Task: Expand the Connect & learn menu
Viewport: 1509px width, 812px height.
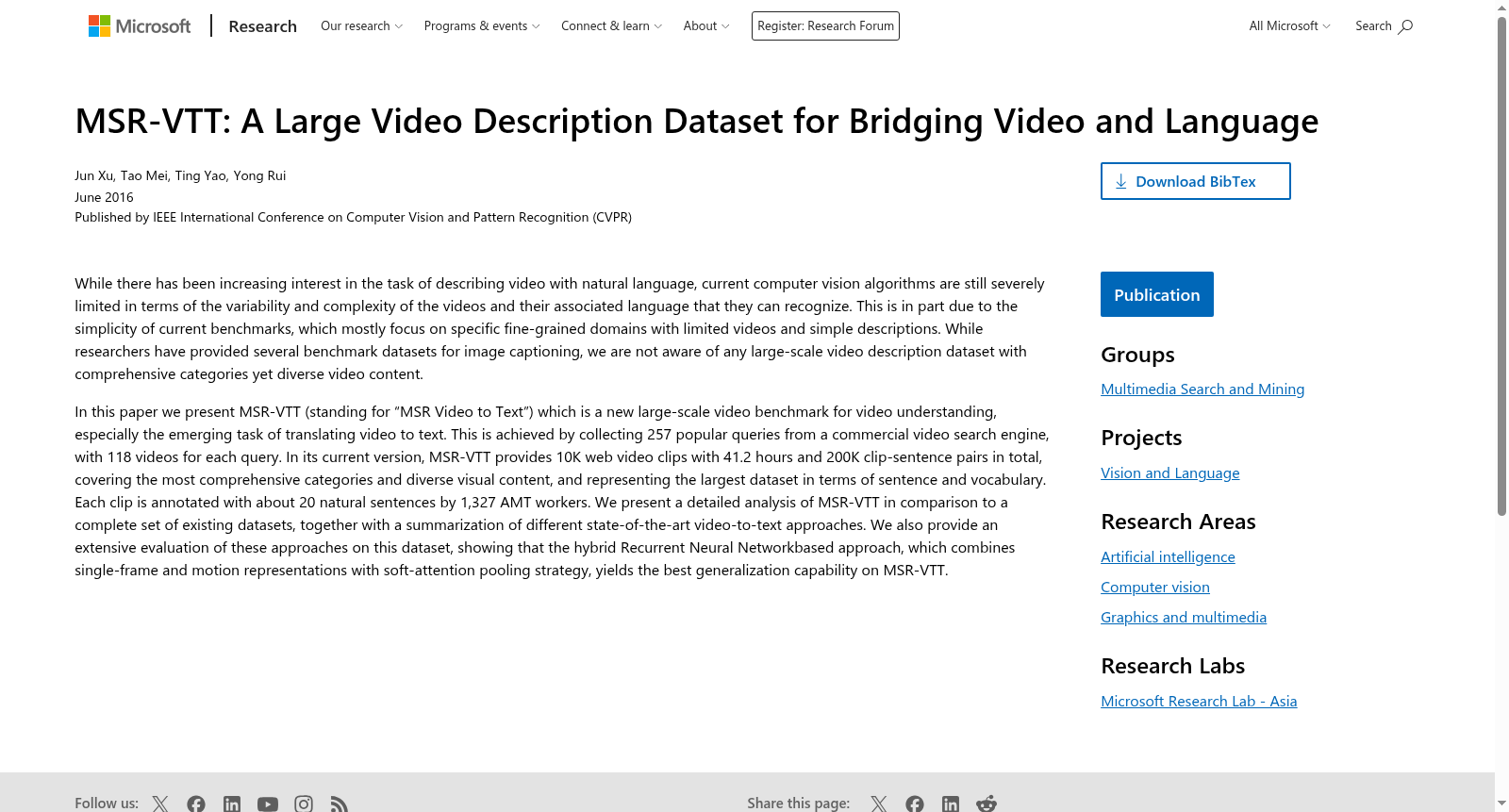Action: (612, 26)
